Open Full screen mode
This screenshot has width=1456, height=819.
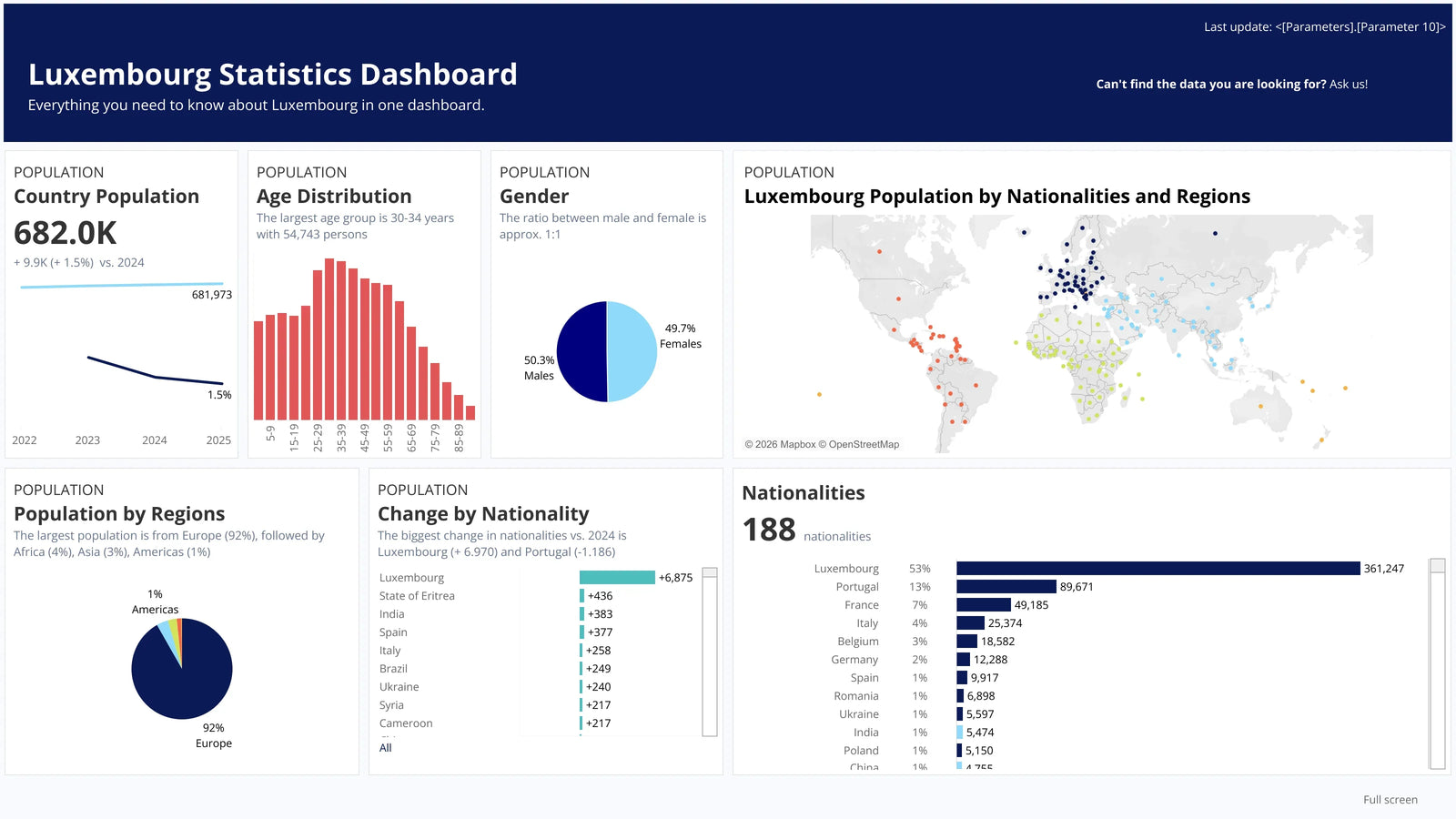coord(1390,800)
